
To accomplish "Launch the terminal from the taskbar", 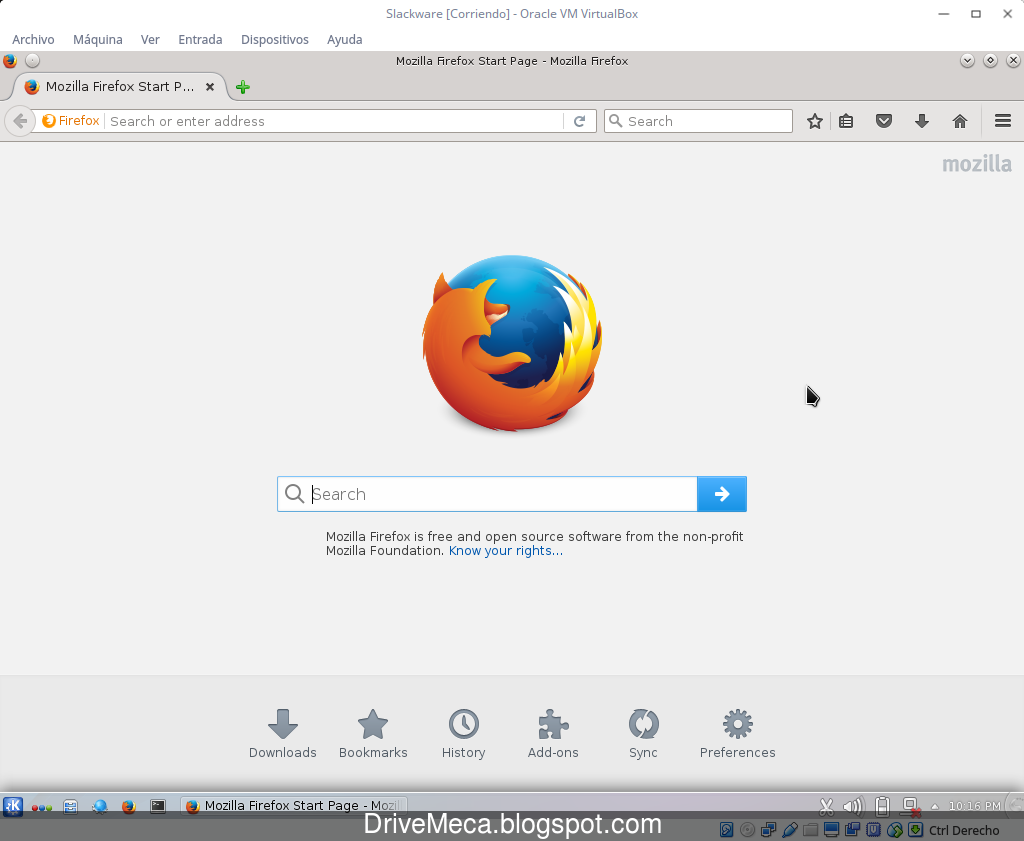I will [x=157, y=806].
